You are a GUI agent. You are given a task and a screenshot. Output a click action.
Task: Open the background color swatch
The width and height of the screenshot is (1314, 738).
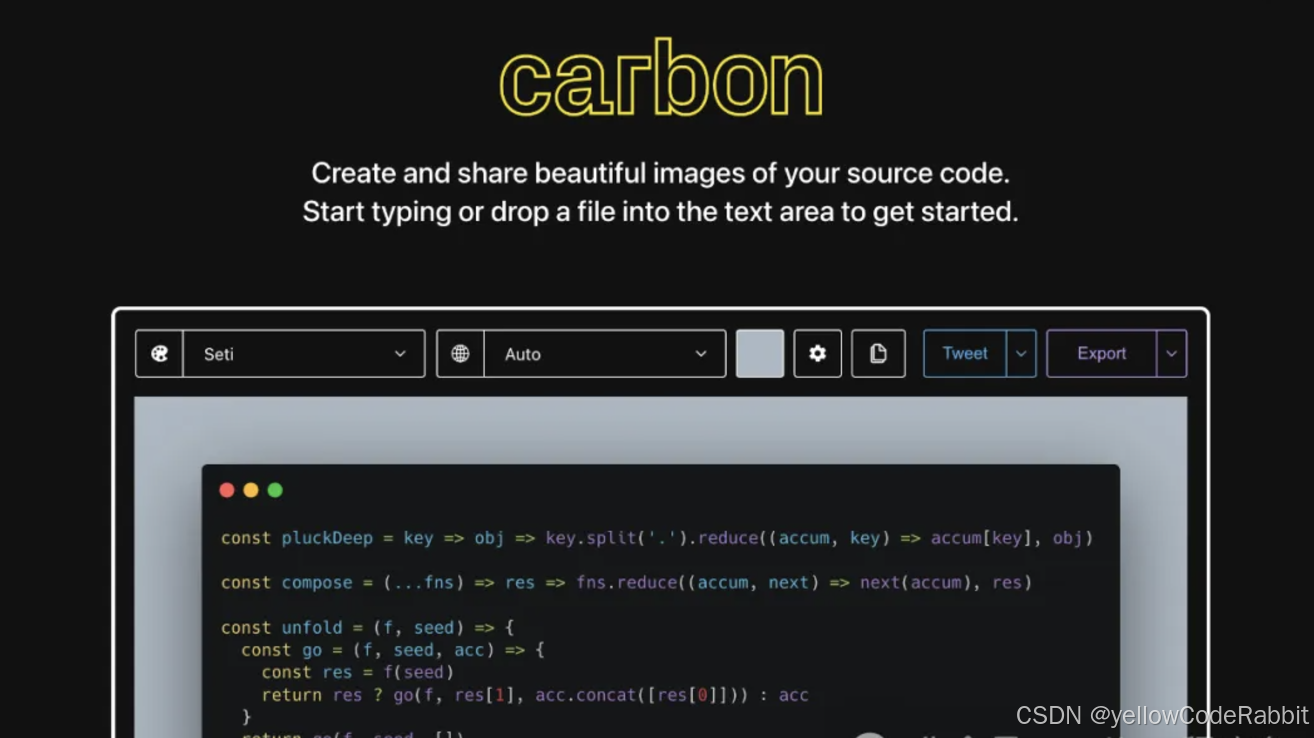760,354
